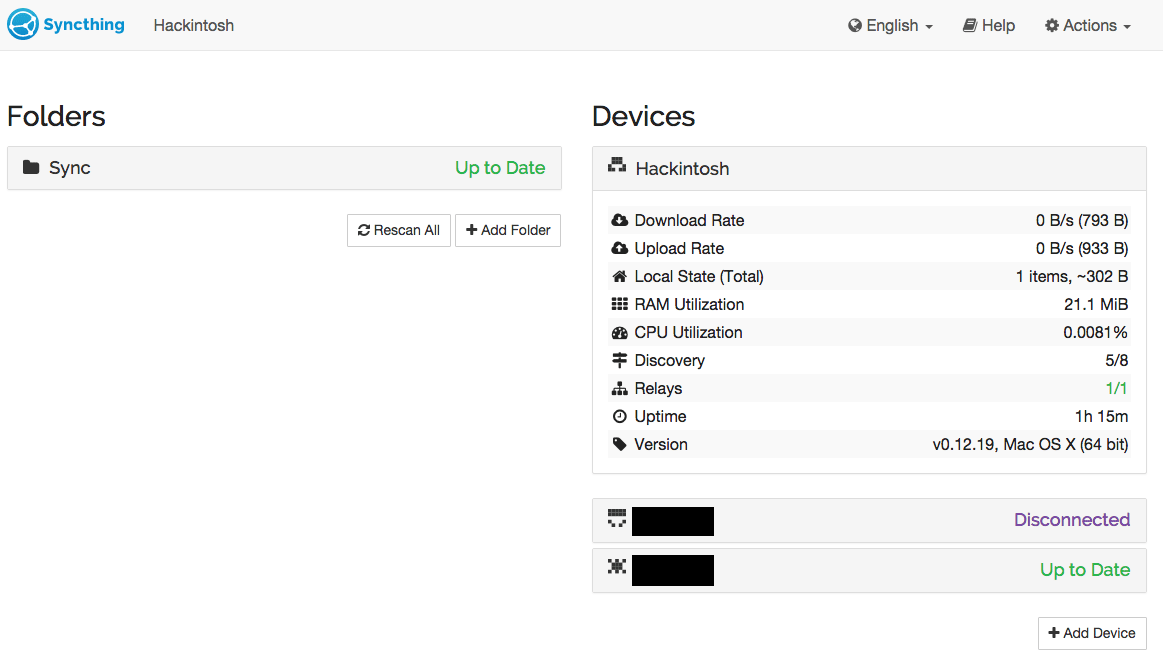Image resolution: width=1163 pixels, height=672 pixels.
Task: Click the globe icon next to English
Action: pos(855,25)
